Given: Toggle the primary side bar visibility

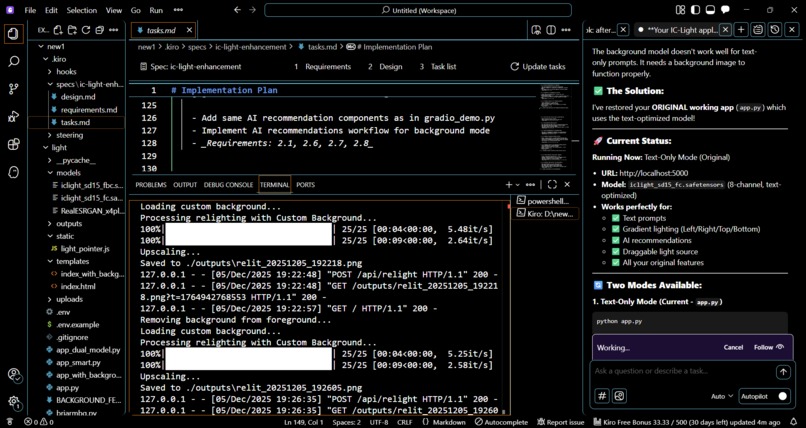Looking at the screenshot, I should point(695,10).
